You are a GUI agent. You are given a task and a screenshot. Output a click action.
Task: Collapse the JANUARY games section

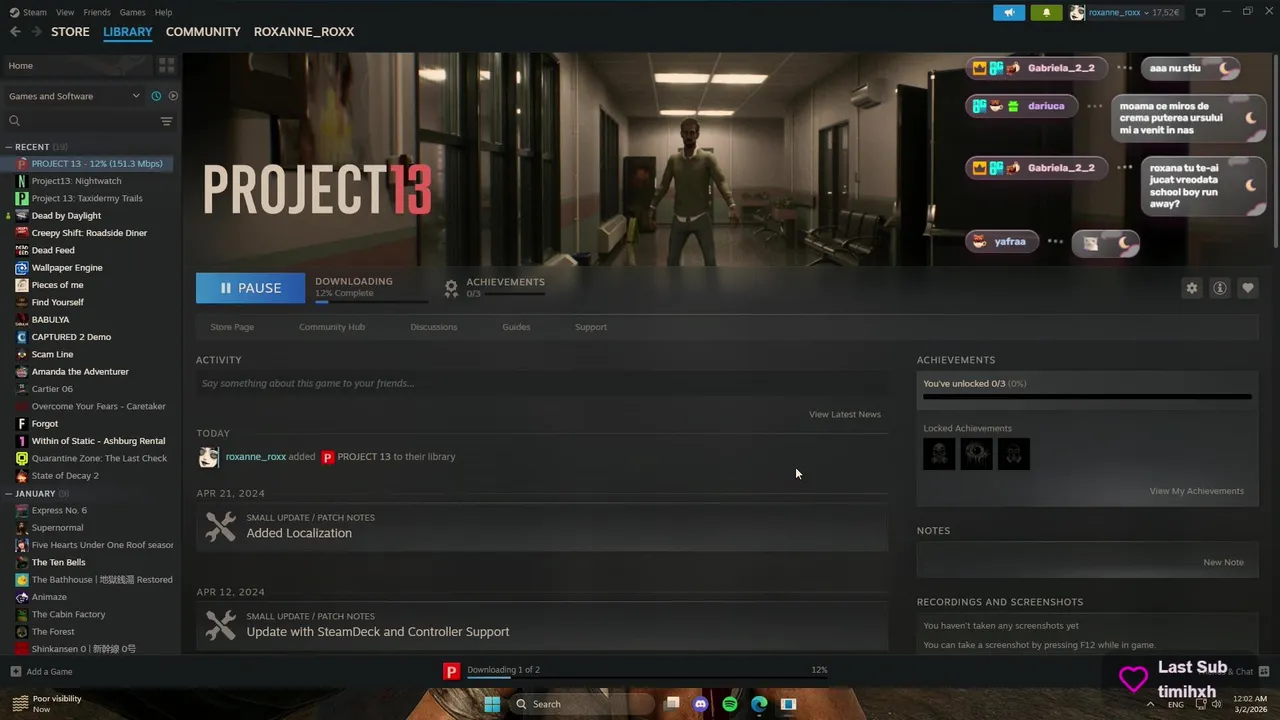[x=9, y=494]
